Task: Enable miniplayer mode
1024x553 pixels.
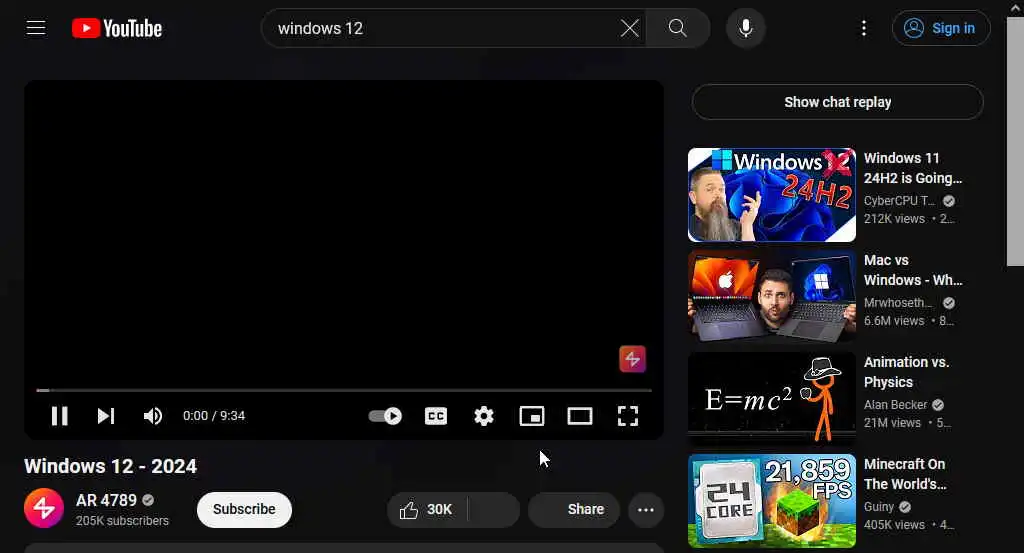Action: pos(532,416)
